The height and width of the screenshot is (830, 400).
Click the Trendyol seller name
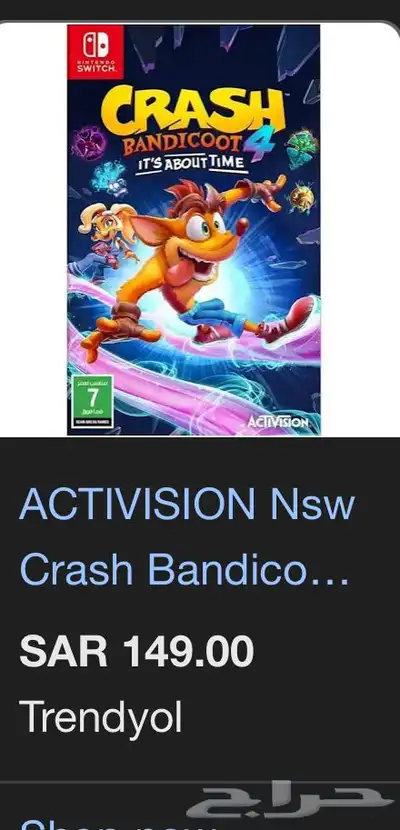pos(101,717)
